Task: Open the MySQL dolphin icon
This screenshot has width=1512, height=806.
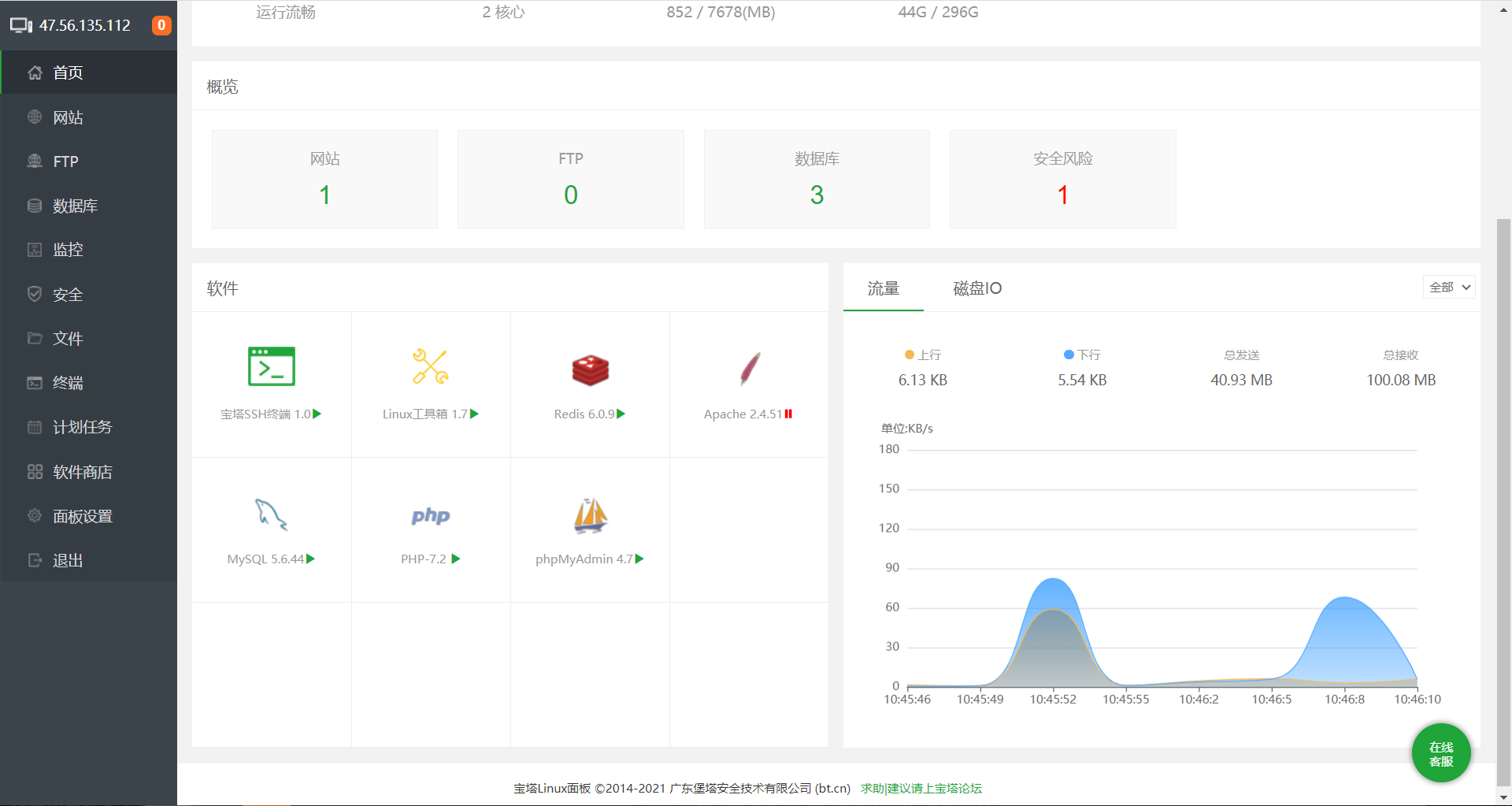Action: pyautogui.click(x=271, y=514)
